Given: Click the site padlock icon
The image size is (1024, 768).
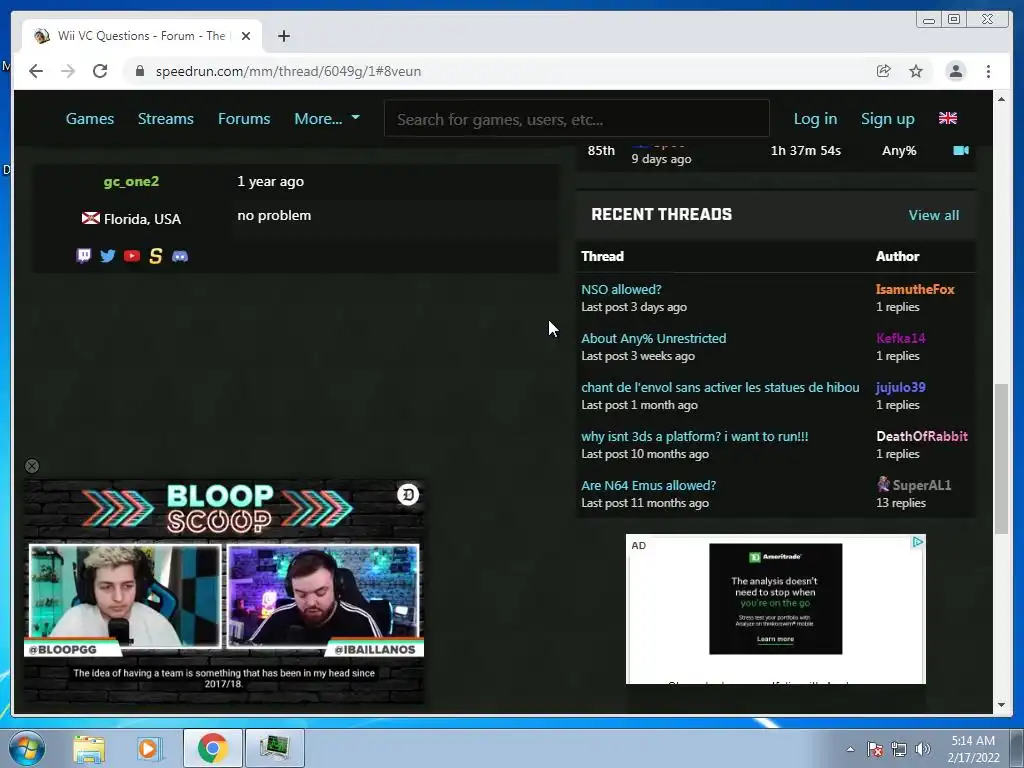Looking at the screenshot, I should tap(140, 71).
